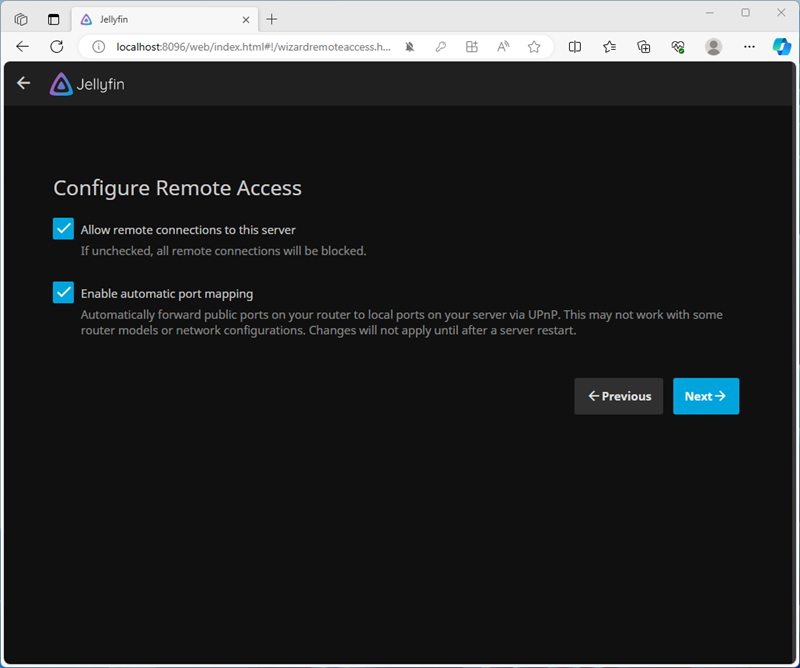Toggle split screen view icon

[575, 47]
